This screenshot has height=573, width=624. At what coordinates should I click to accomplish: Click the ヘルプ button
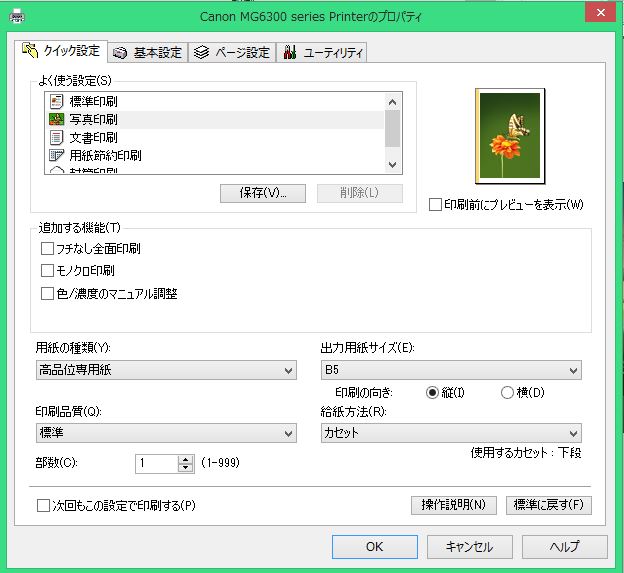click(565, 547)
